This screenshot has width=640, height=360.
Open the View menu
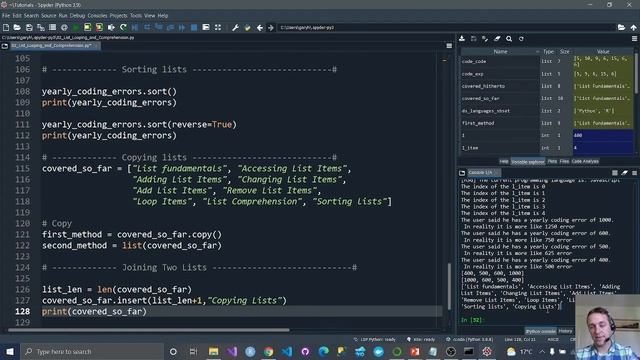(150, 16)
